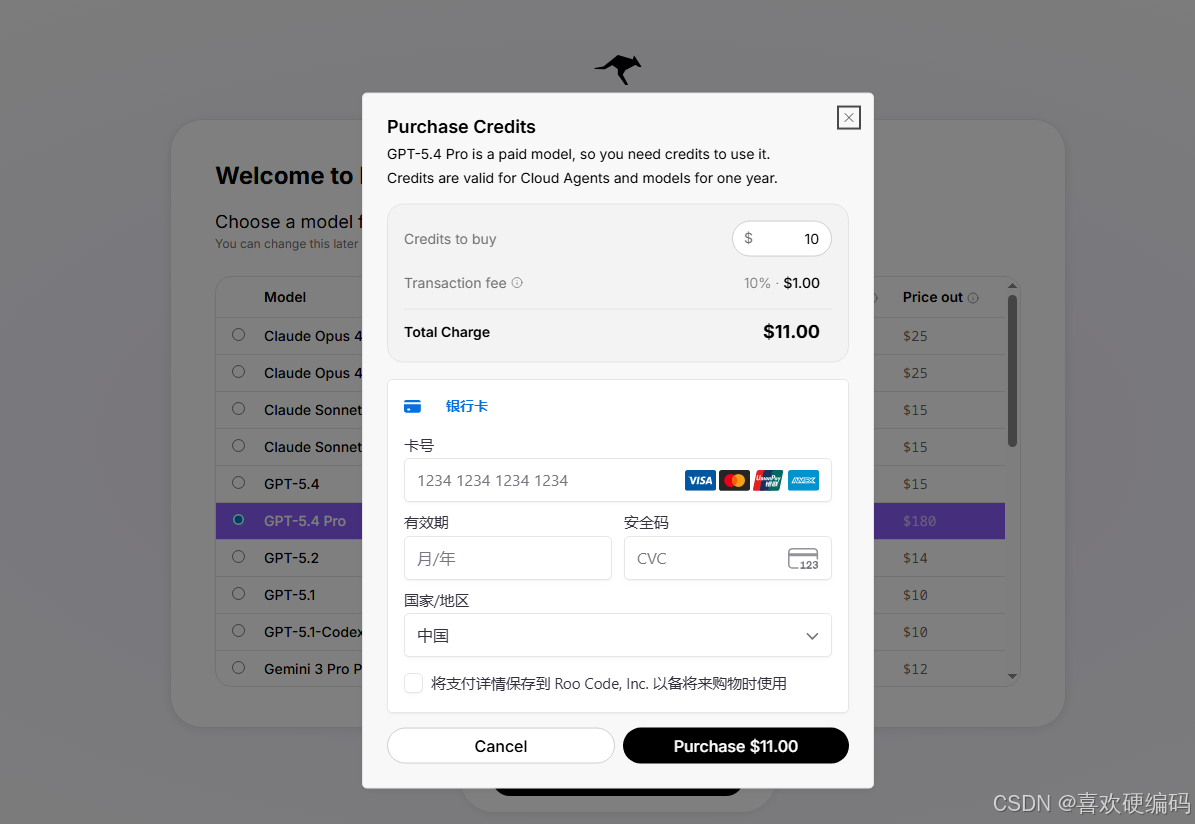Click the model list scroll down arrow

[x=1012, y=676]
